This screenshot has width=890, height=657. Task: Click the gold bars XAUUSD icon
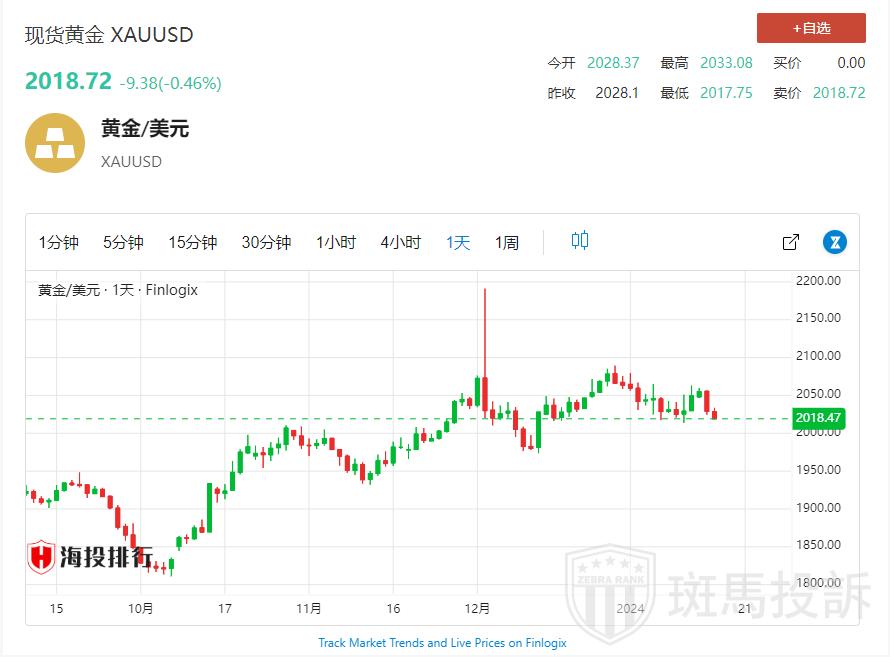(55, 143)
